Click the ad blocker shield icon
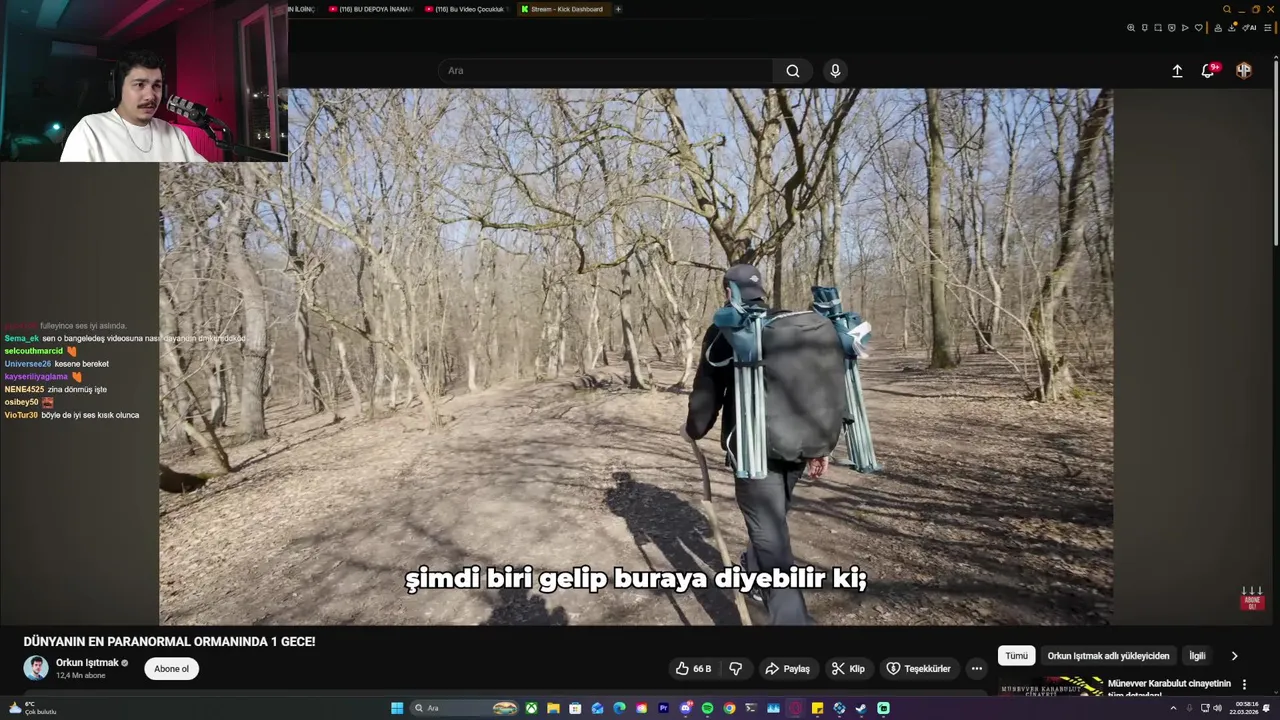This screenshot has height=720, width=1280. [1172, 27]
